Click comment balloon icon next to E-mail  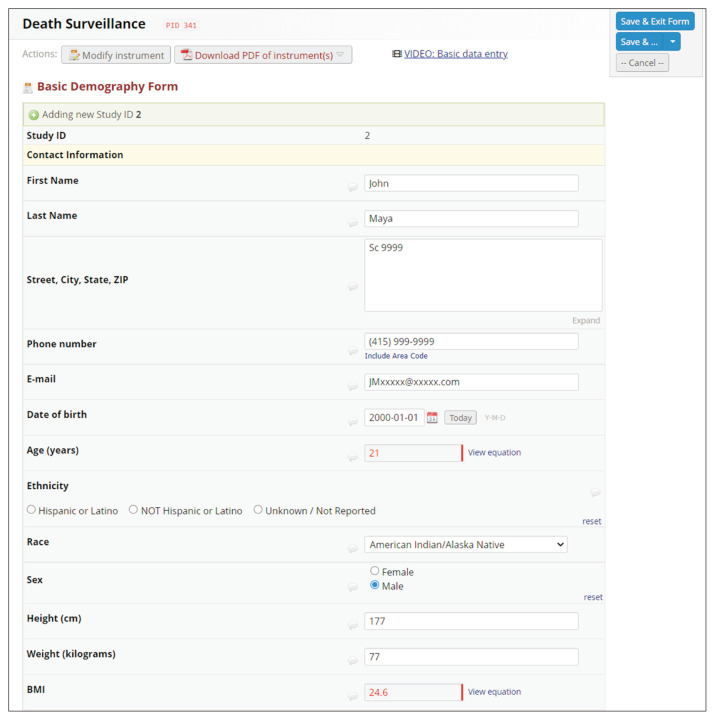[353, 387]
